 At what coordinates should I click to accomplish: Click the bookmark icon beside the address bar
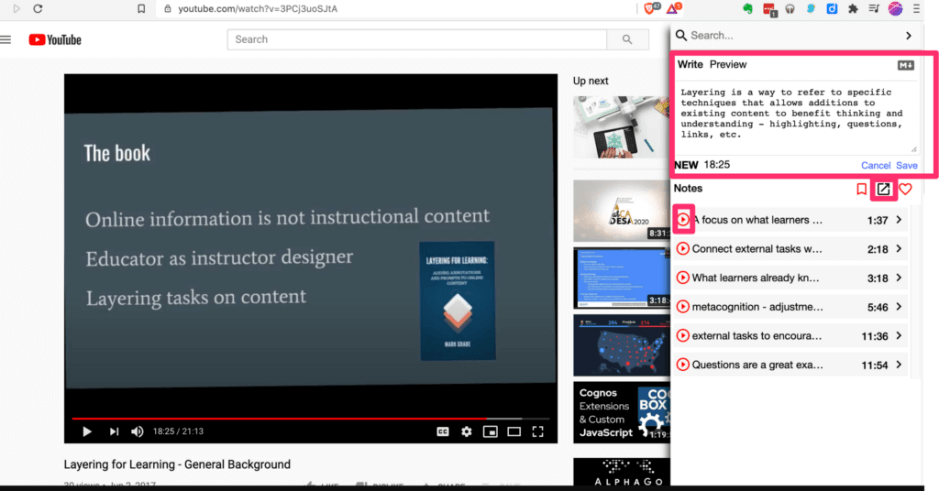(x=141, y=9)
